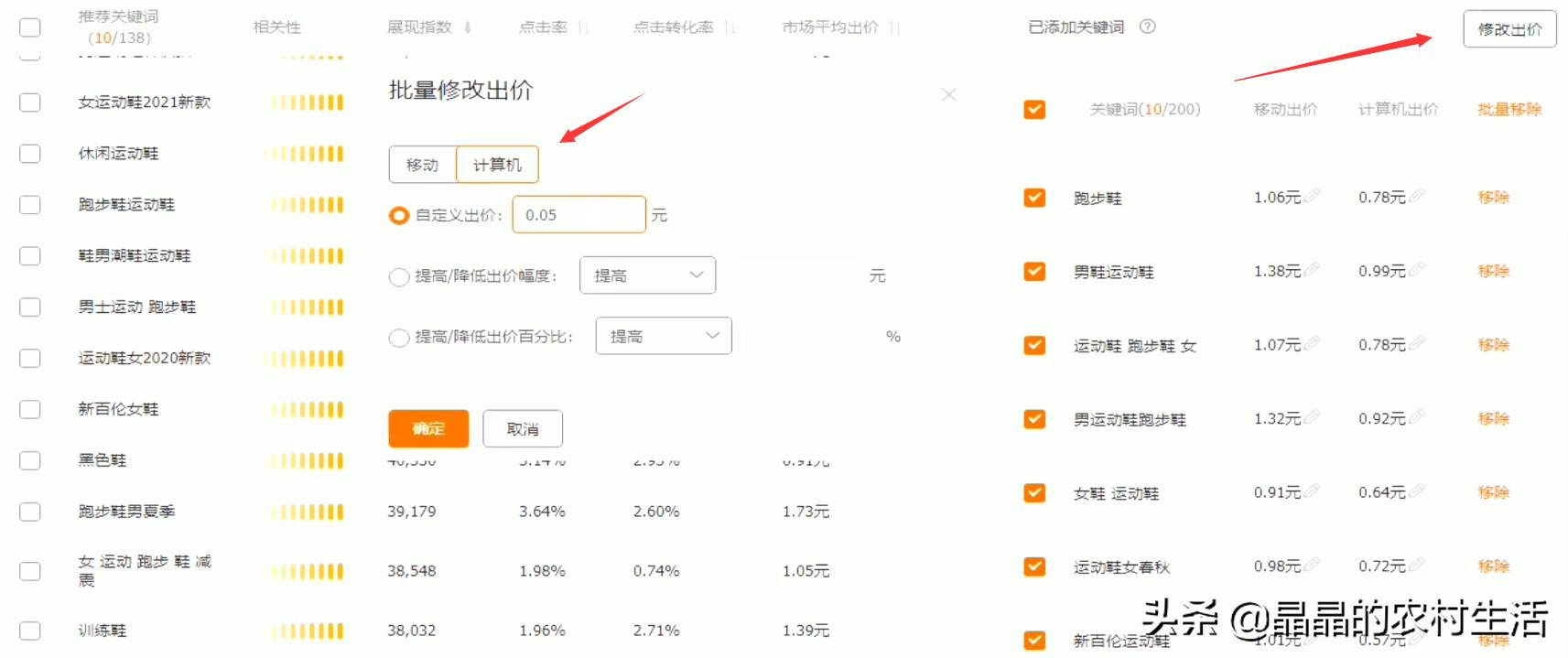Edit mobile bid pencil for 男鞋运动鞋
The width and height of the screenshot is (1568, 658).
click(x=1312, y=270)
